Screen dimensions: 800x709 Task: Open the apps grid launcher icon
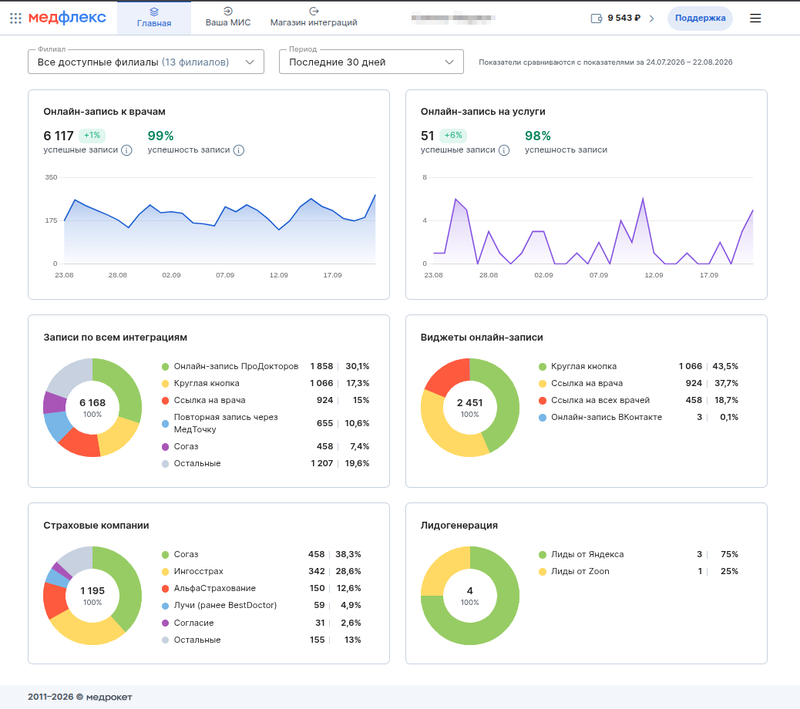point(15,18)
